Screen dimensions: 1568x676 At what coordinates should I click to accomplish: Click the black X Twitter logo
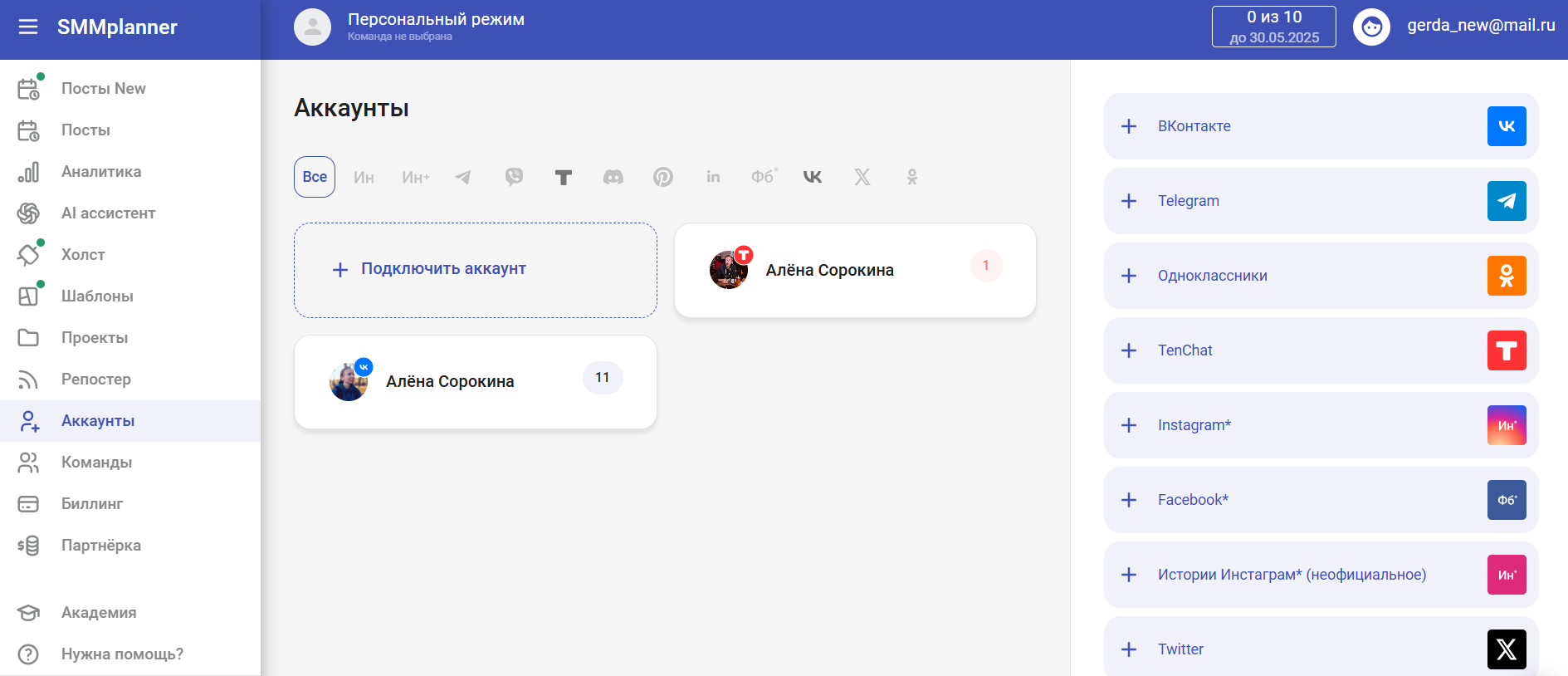(1507, 649)
